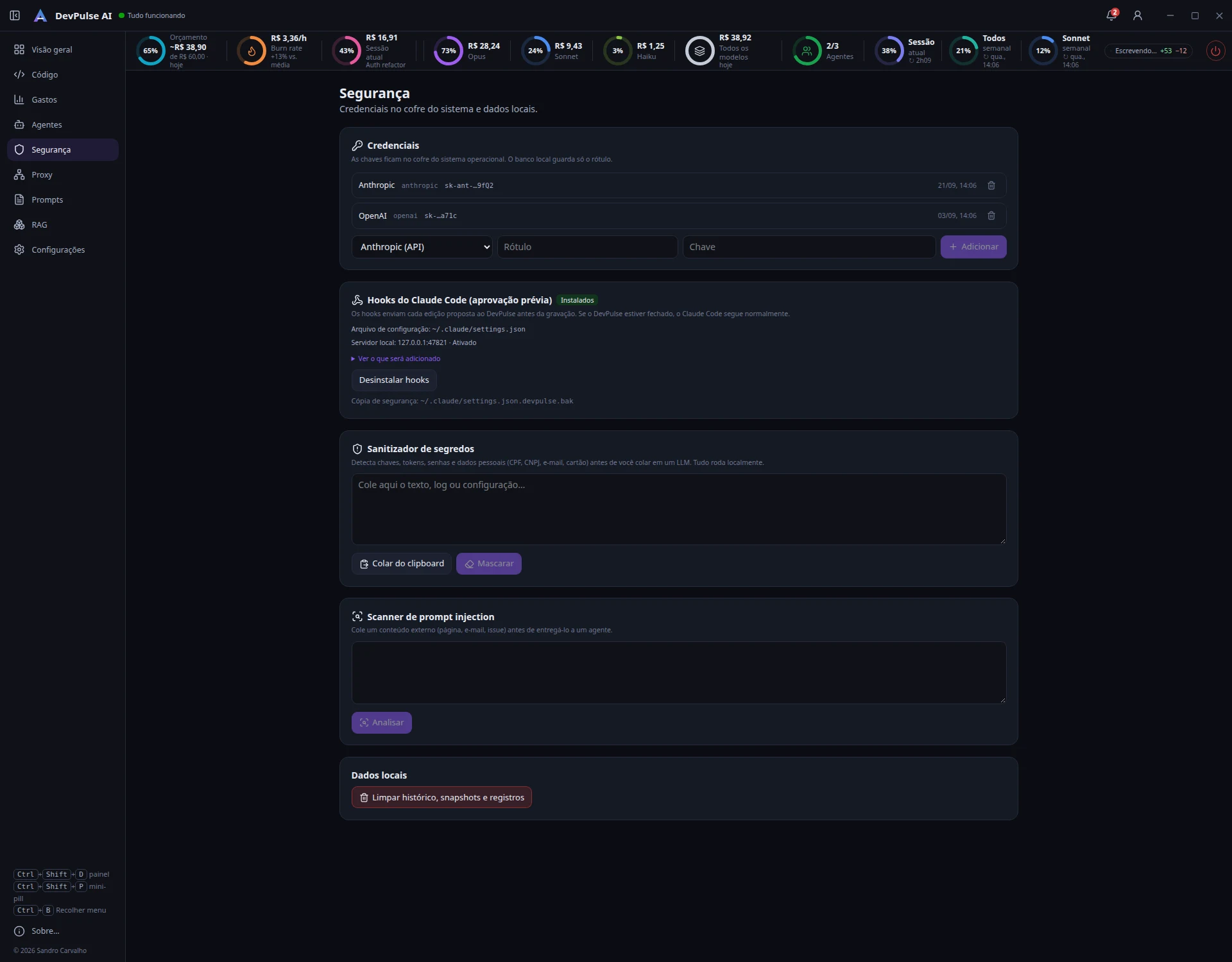Click the prompt injection text area
The image size is (1232, 962).
pyautogui.click(x=679, y=673)
